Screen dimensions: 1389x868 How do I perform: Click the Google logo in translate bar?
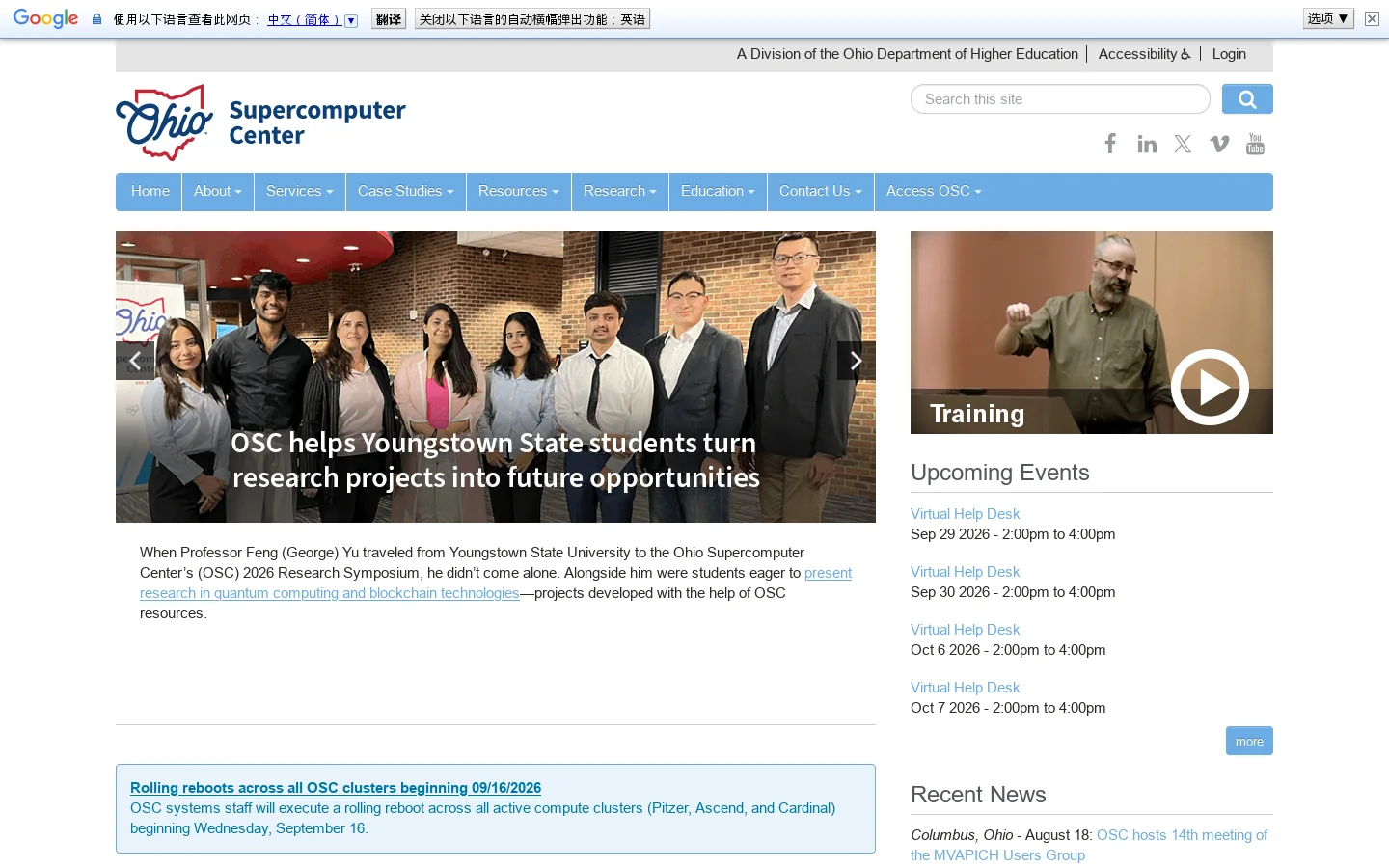click(45, 18)
